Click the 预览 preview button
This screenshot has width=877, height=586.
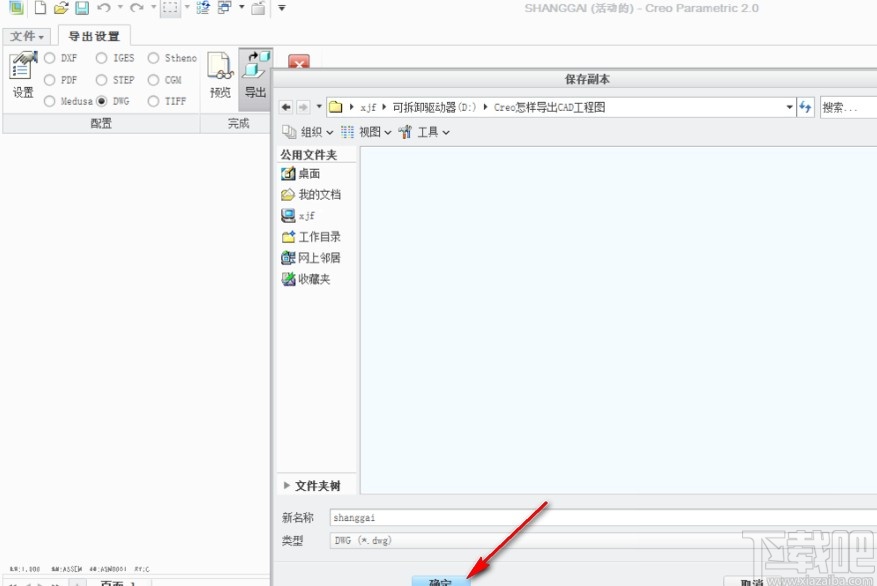(220, 75)
